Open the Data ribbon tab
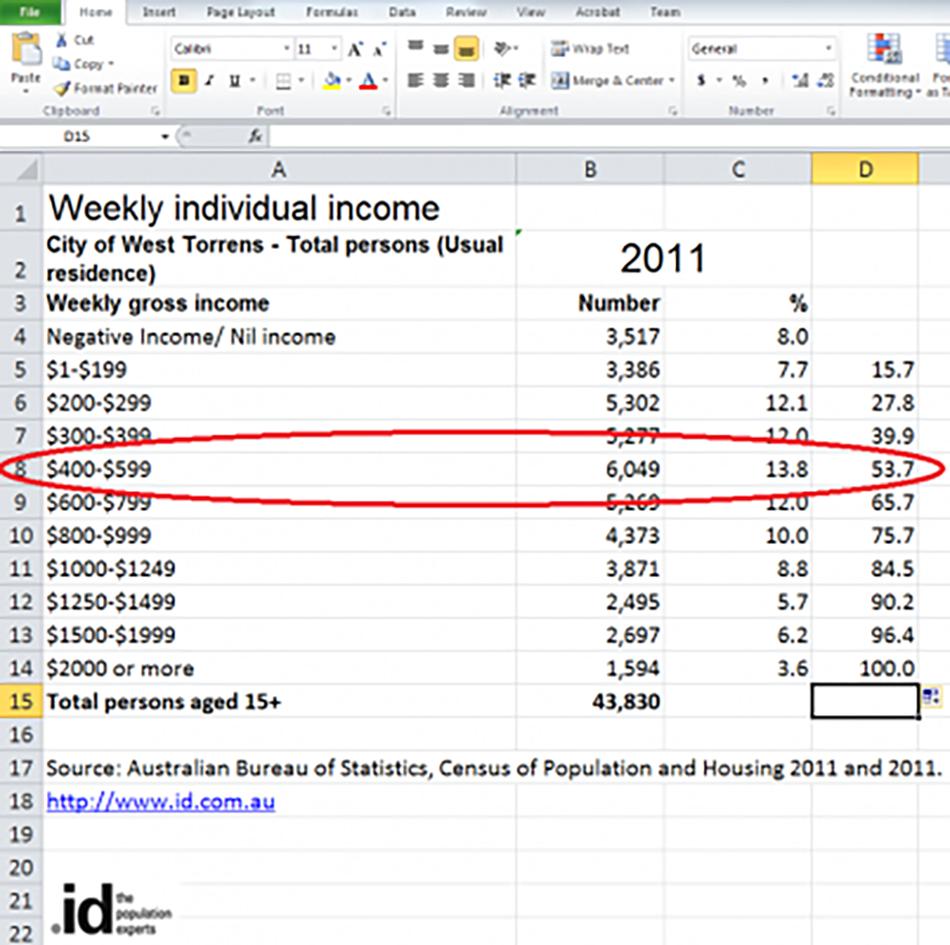 (402, 12)
